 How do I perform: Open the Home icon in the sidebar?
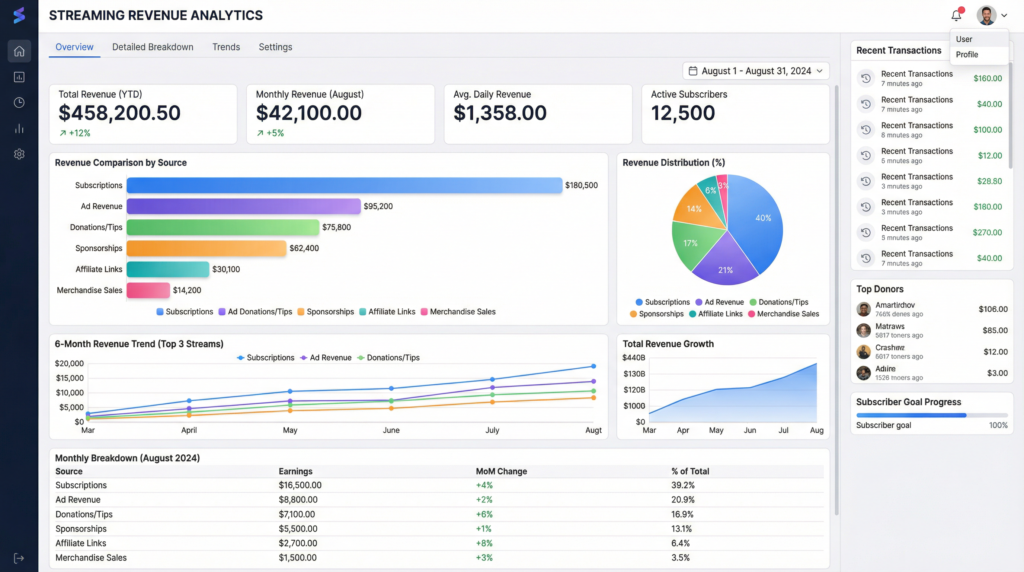click(19, 51)
